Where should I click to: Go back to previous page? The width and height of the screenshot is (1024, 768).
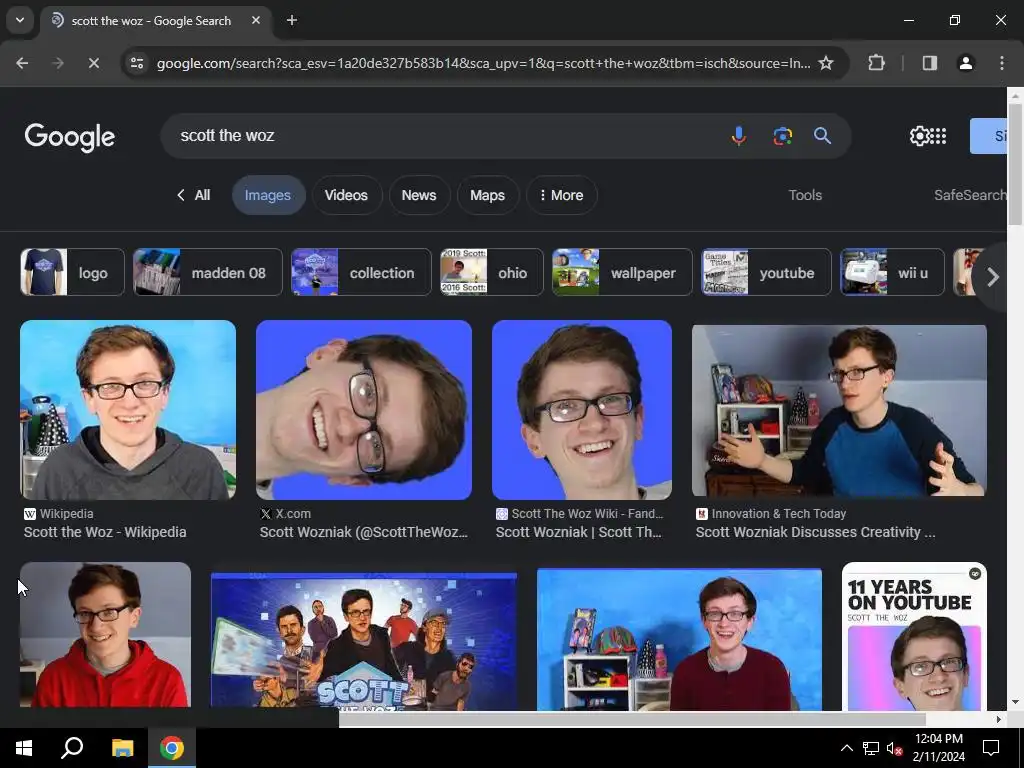point(22,63)
